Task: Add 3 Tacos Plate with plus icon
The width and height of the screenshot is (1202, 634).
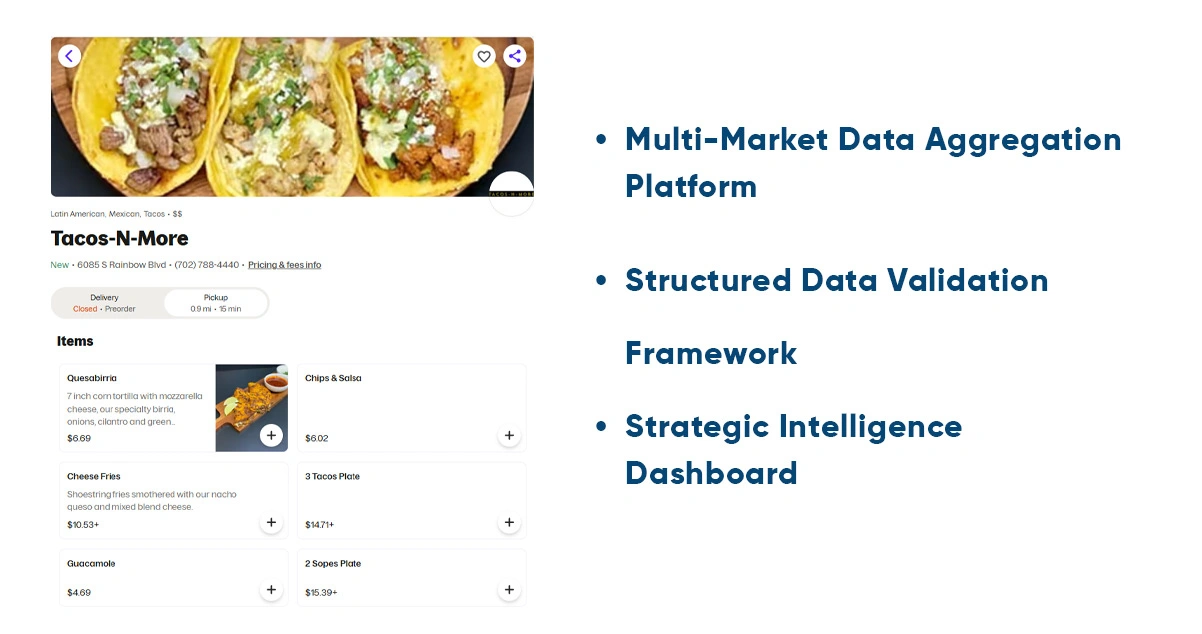Action: pos(509,522)
